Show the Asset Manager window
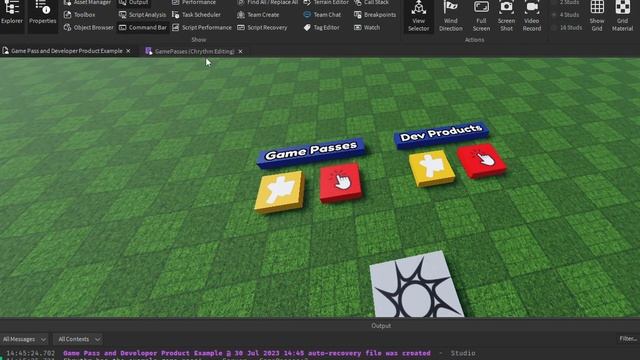The image size is (640, 360). (87, 2)
